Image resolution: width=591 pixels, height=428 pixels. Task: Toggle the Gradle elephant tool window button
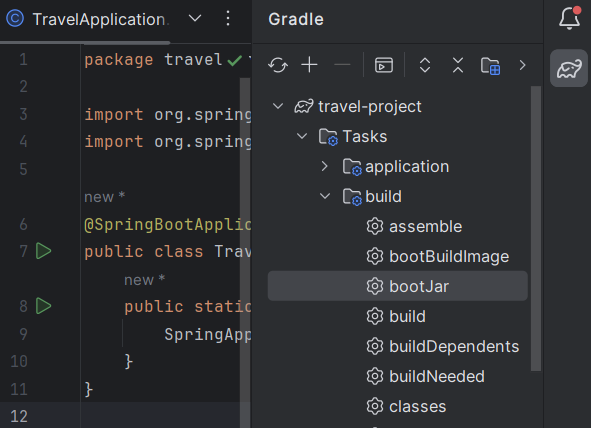point(569,69)
